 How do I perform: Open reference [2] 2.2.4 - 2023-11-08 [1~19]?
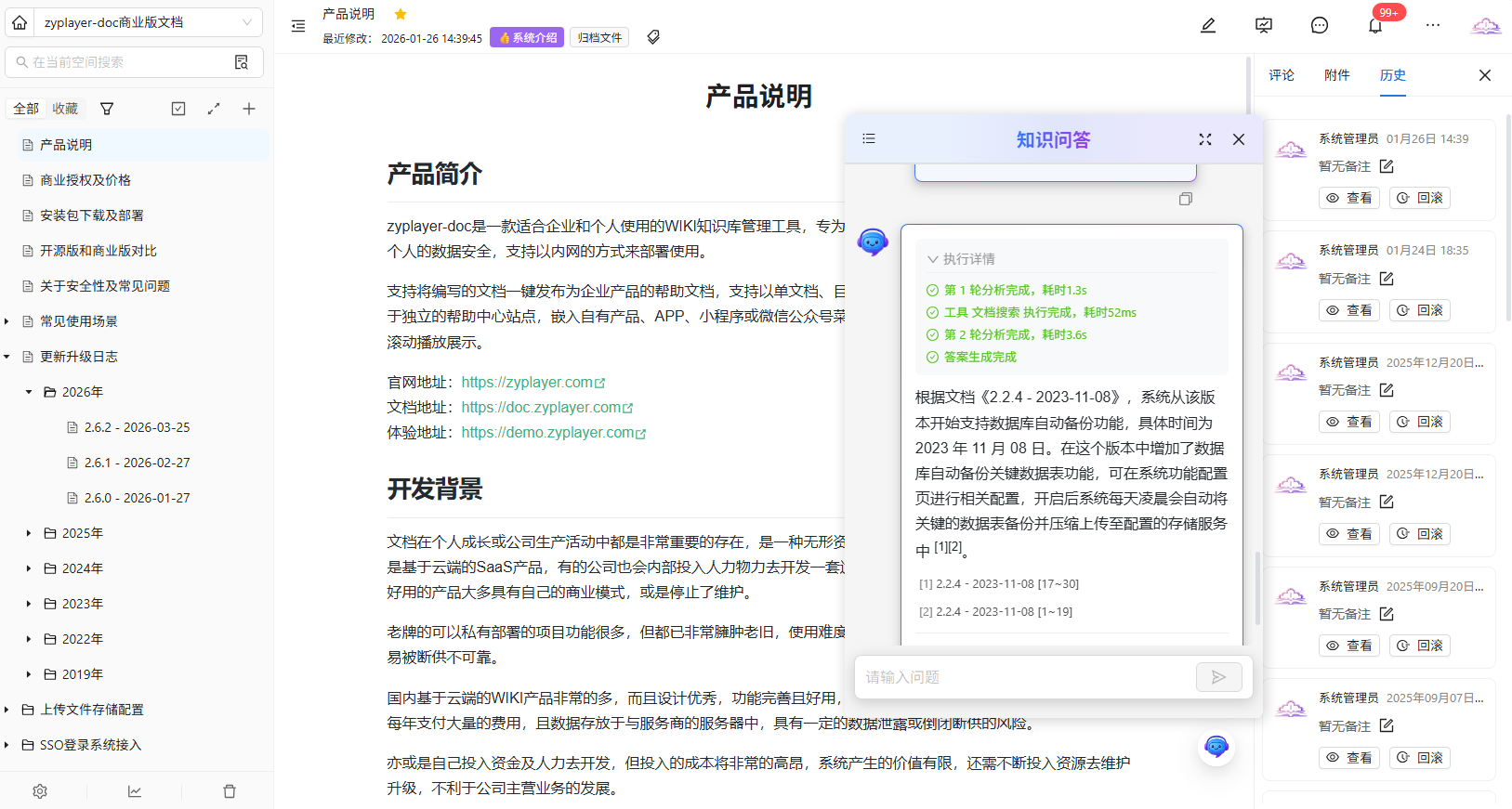pos(995,612)
